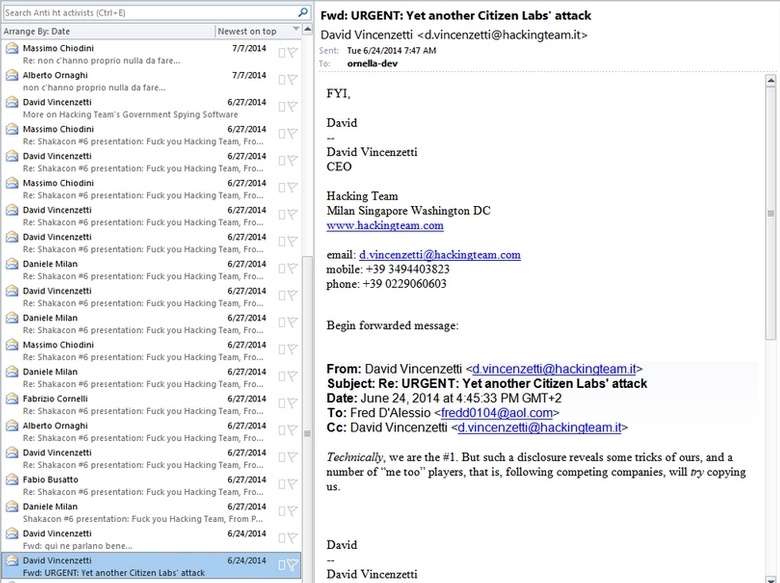This screenshot has height=583, width=780.
Task: Click envelope icon of Massimo Chiodini 7/7/2014 message
Action: [12, 48]
